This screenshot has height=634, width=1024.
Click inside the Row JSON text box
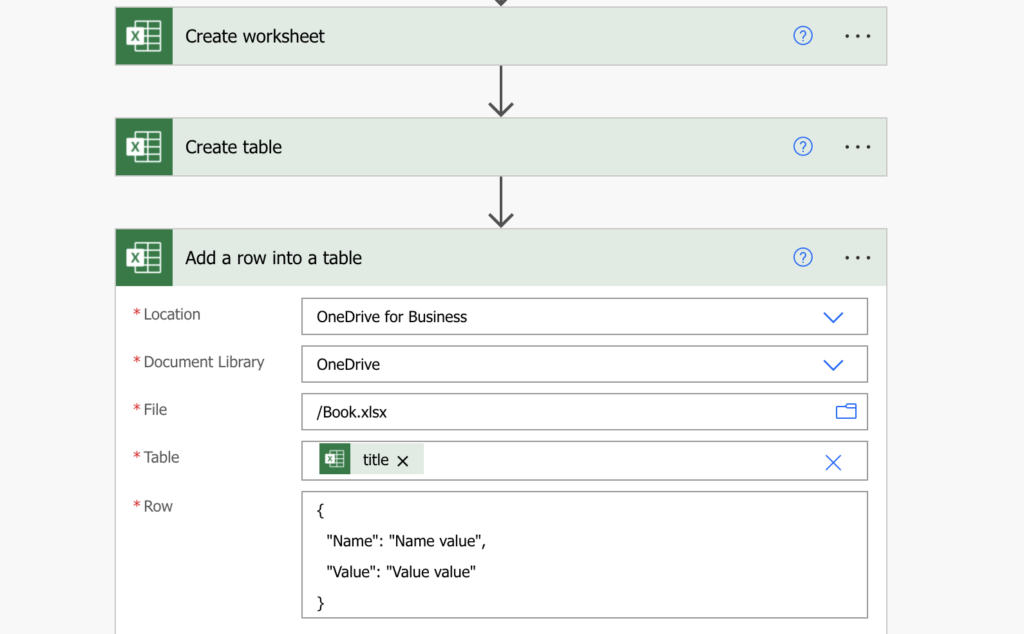(584, 554)
